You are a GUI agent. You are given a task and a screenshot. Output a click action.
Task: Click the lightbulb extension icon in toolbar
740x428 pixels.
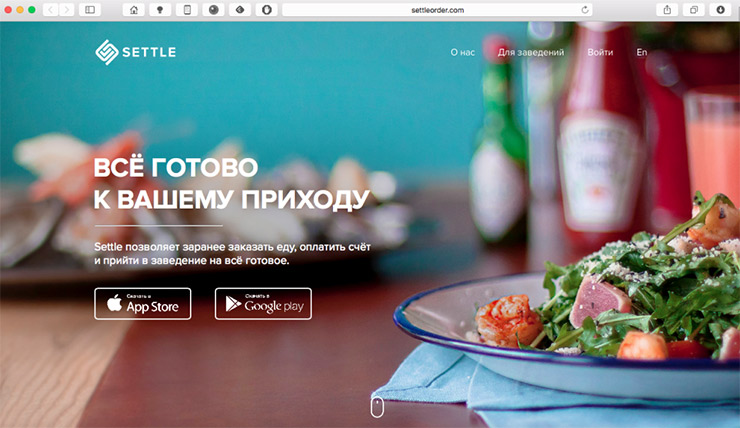pyautogui.click(x=160, y=10)
